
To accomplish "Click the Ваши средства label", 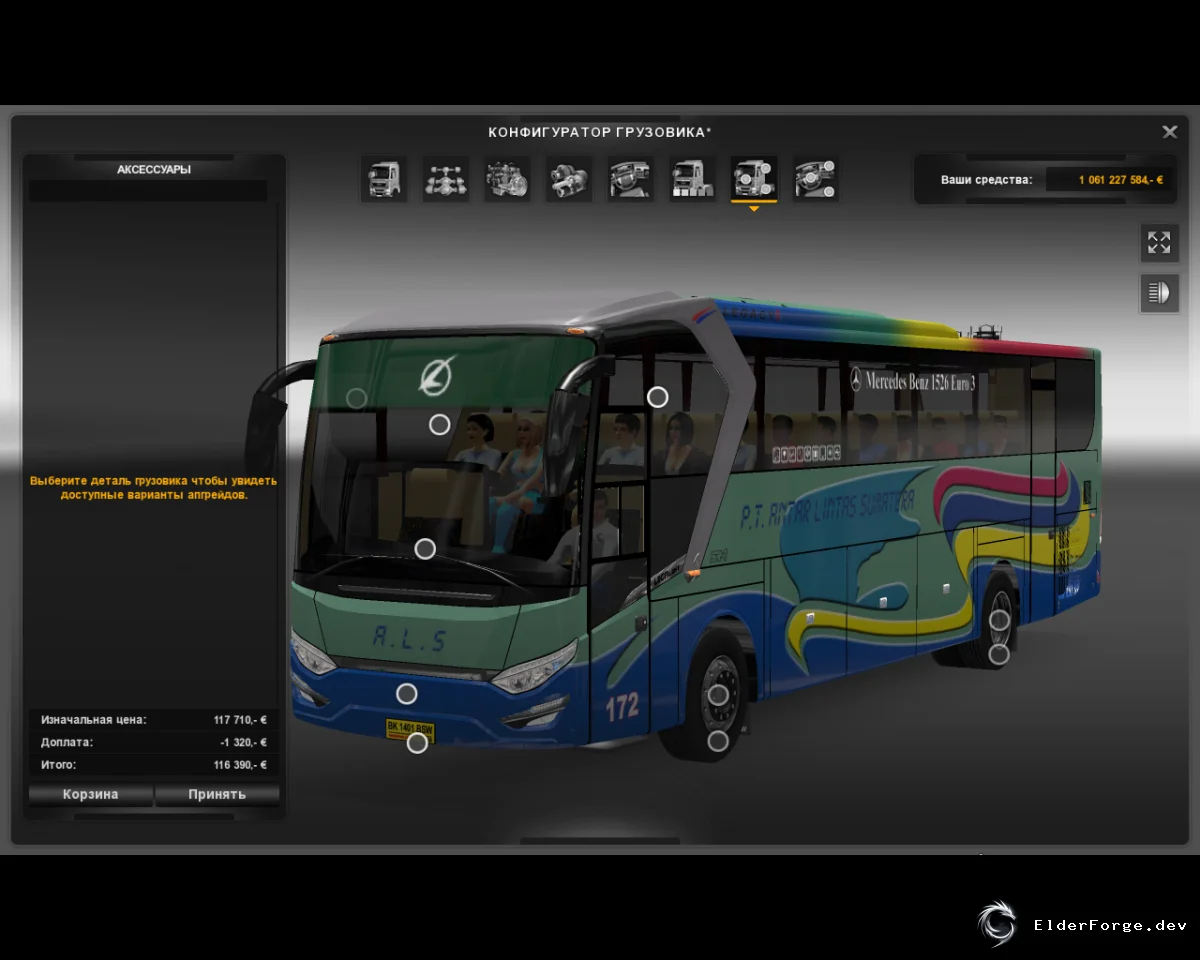I will tap(987, 180).
